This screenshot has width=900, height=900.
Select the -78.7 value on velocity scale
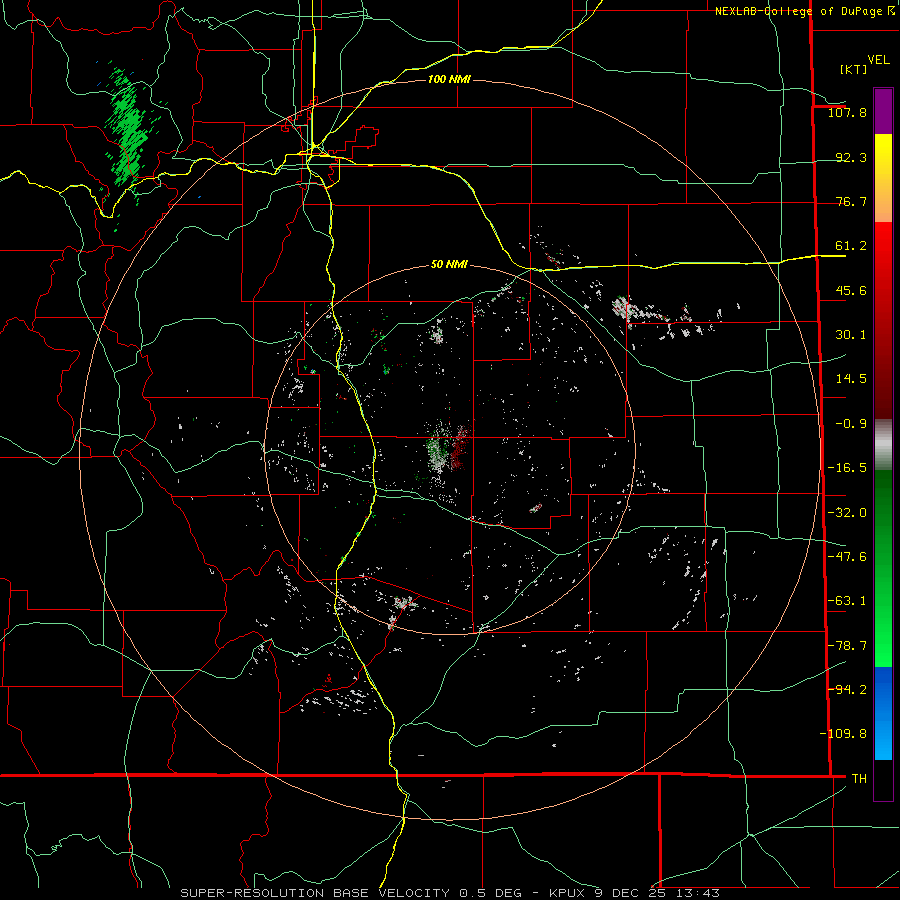tap(847, 646)
